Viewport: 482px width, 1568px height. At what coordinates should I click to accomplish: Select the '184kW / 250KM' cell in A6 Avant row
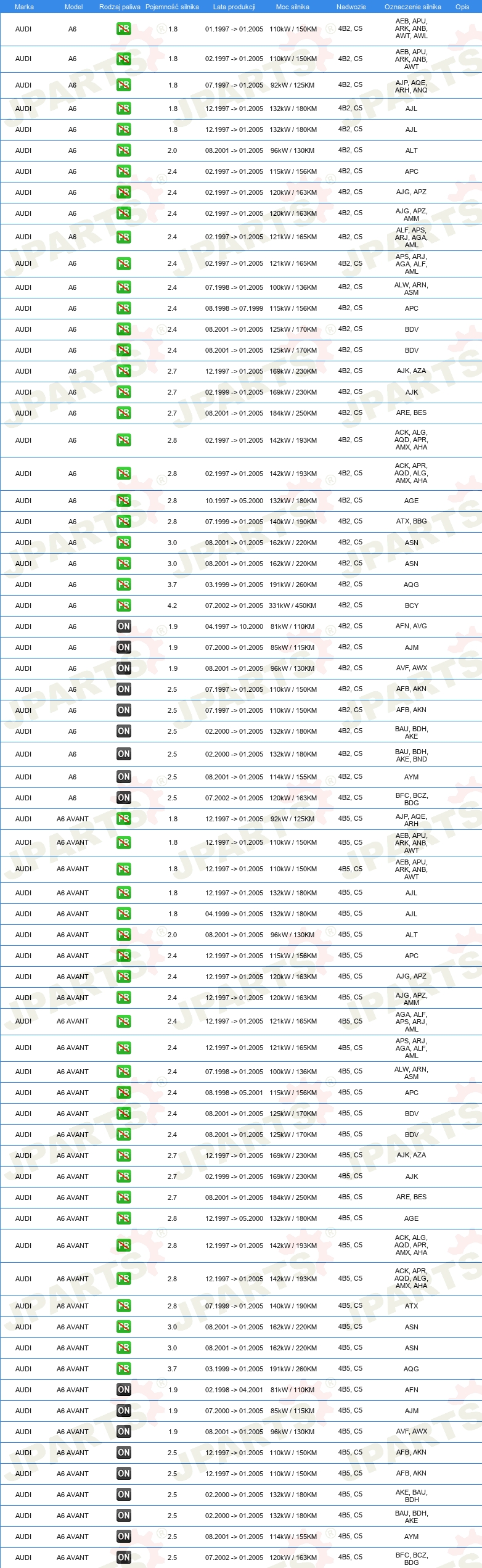tap(293, 1197)
